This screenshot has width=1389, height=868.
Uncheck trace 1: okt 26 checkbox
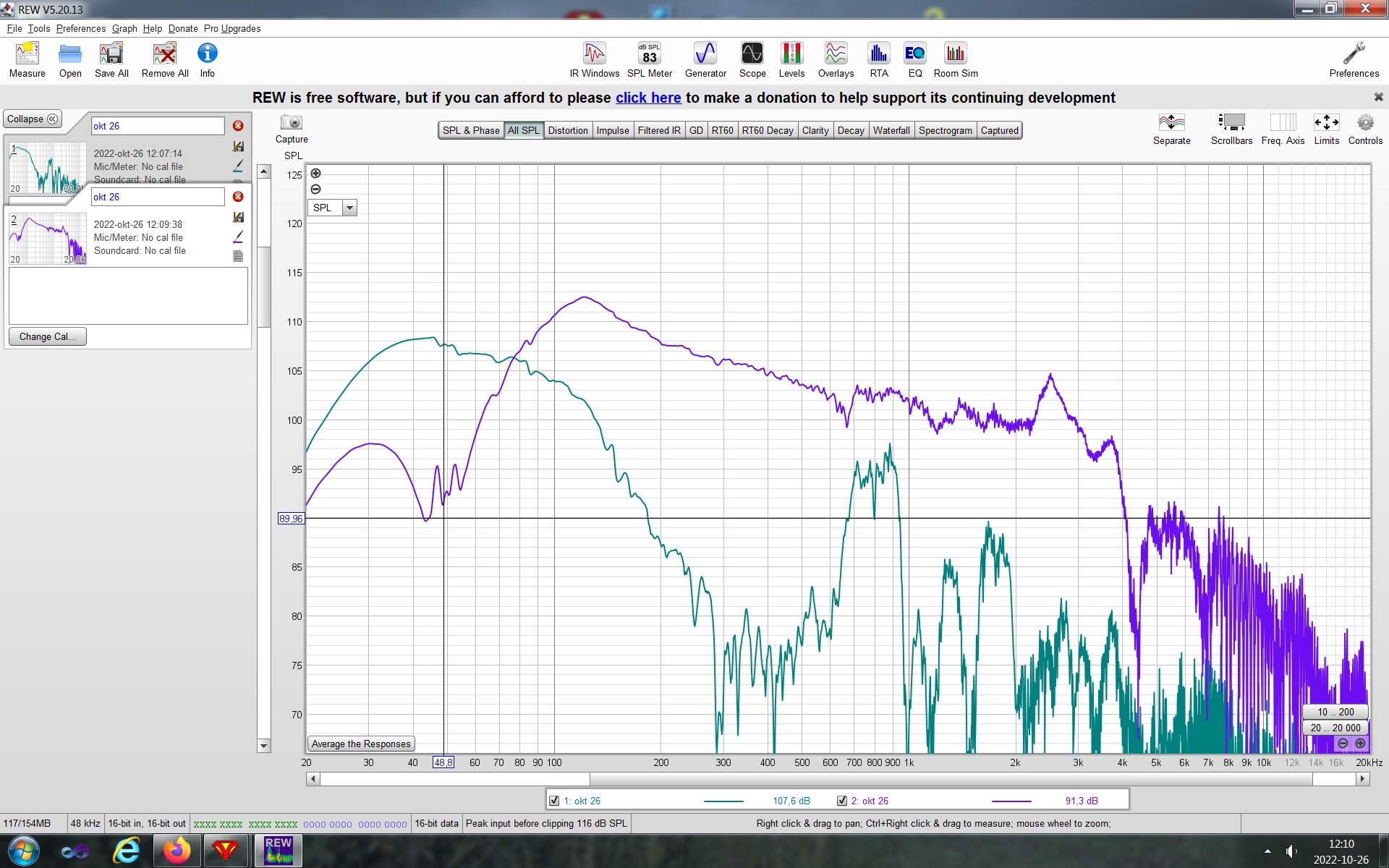[x=554, y=801]
